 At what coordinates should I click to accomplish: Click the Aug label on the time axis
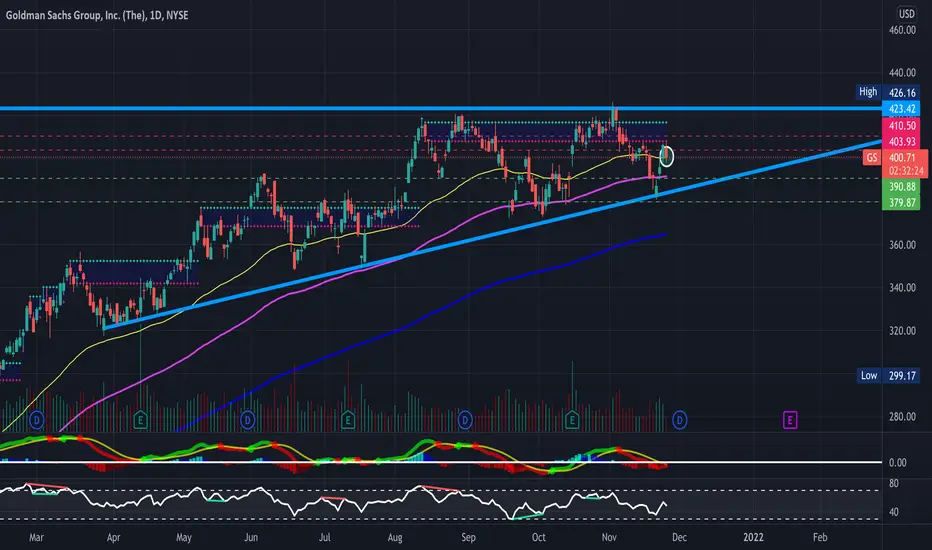[x=395, y=537]
